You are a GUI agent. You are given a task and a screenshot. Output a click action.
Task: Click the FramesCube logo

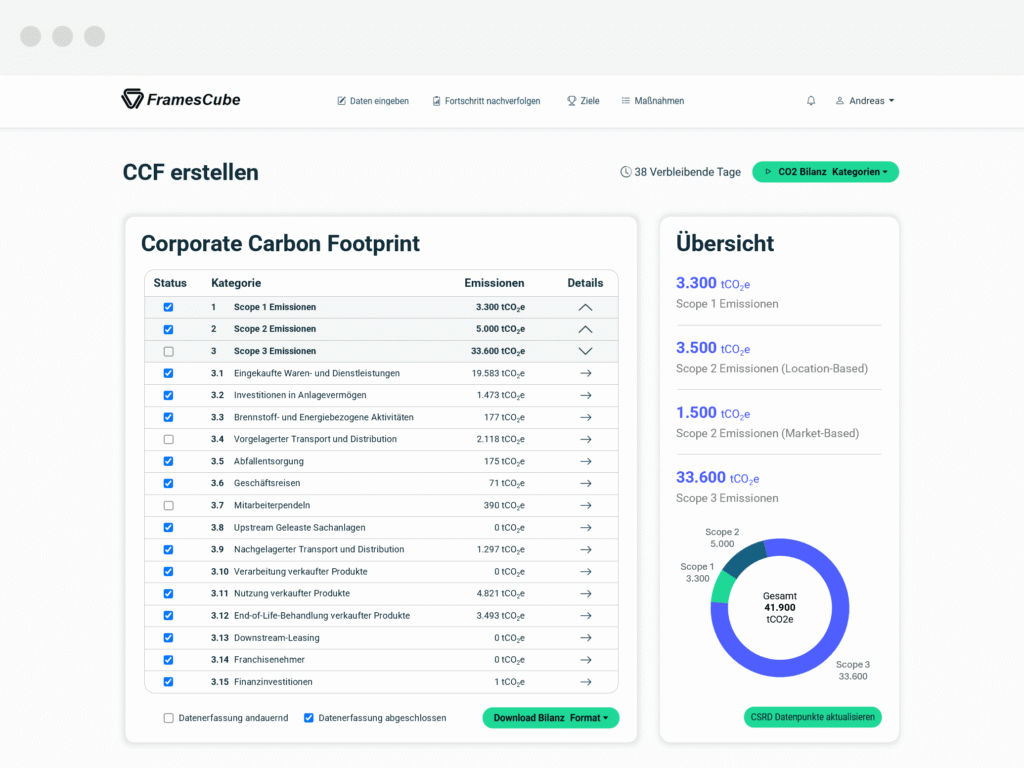pos(181,99)
